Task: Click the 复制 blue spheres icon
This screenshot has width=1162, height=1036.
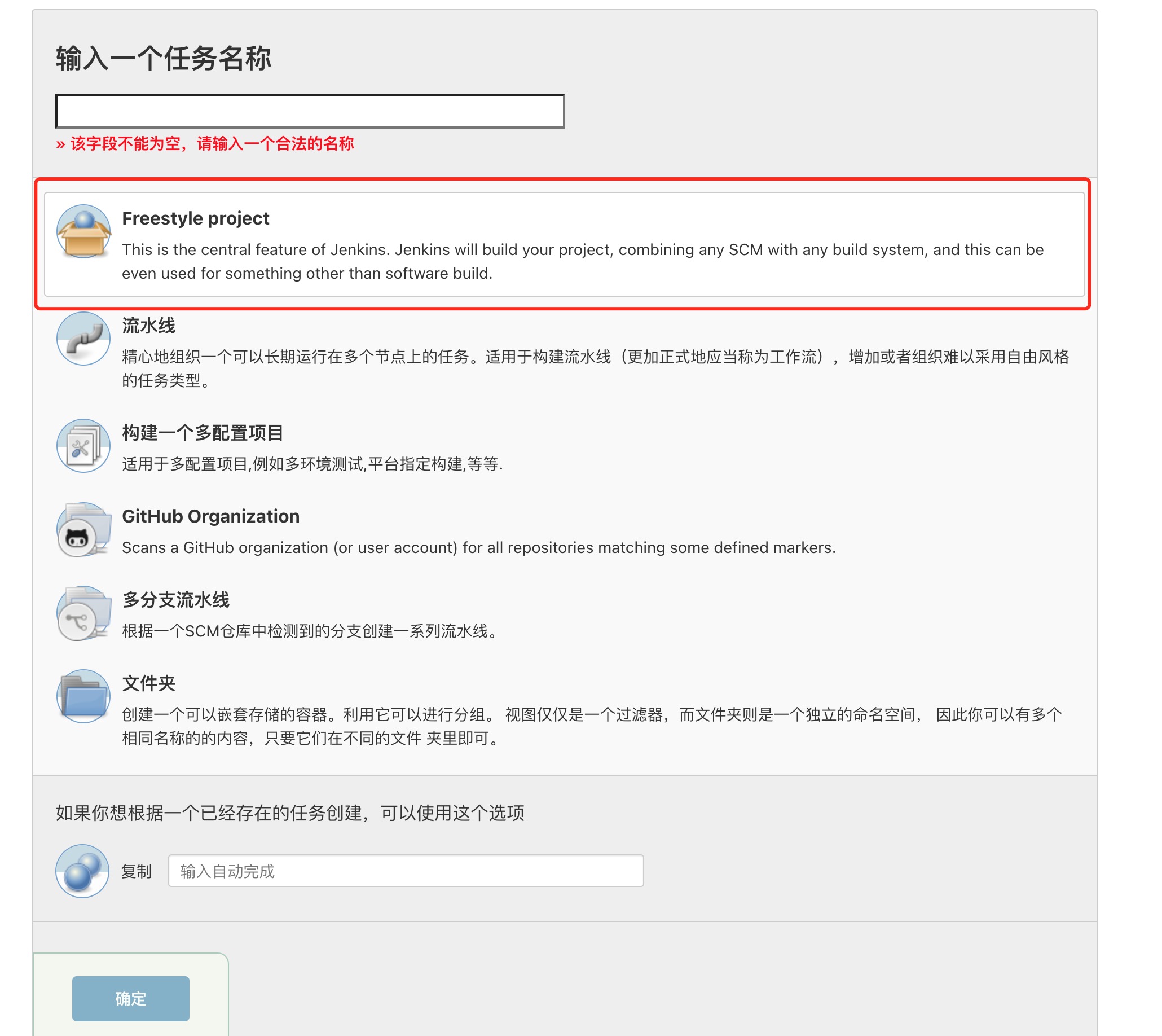Action: 82,871
